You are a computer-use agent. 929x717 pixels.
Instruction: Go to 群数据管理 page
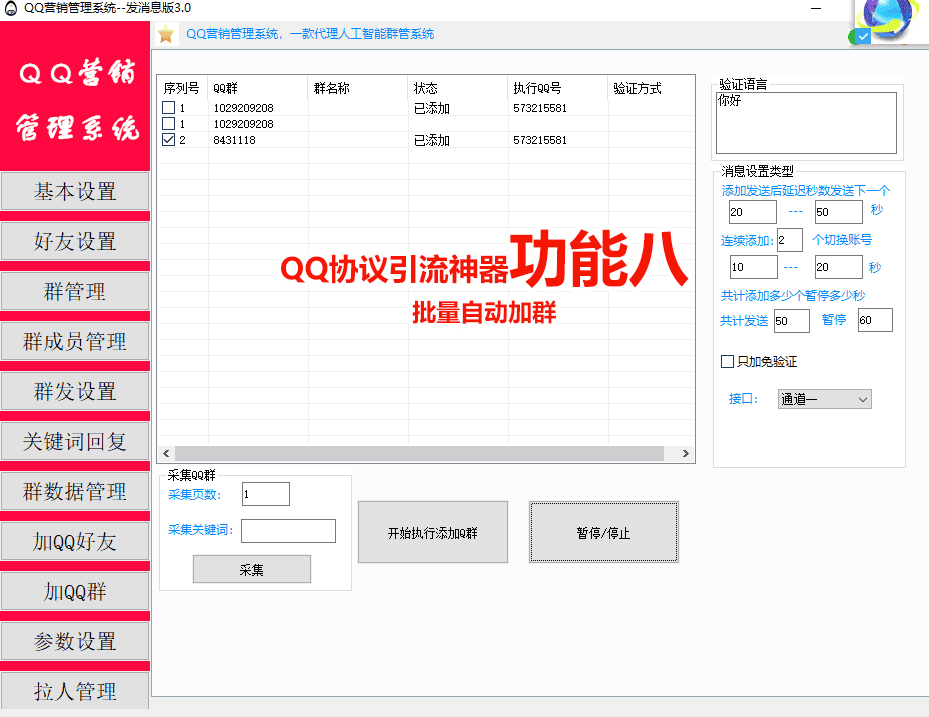(x=75, y=491)
